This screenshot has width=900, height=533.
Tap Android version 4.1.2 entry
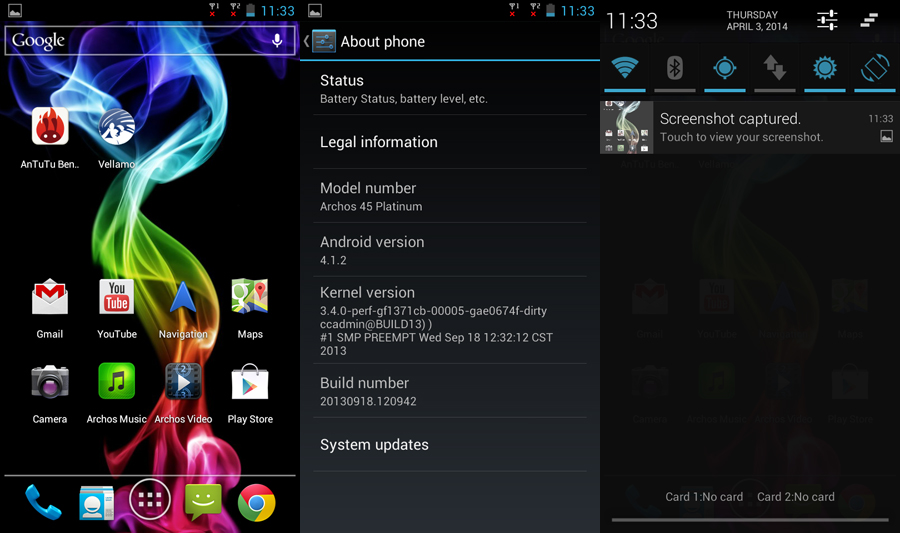pos(450,250)
